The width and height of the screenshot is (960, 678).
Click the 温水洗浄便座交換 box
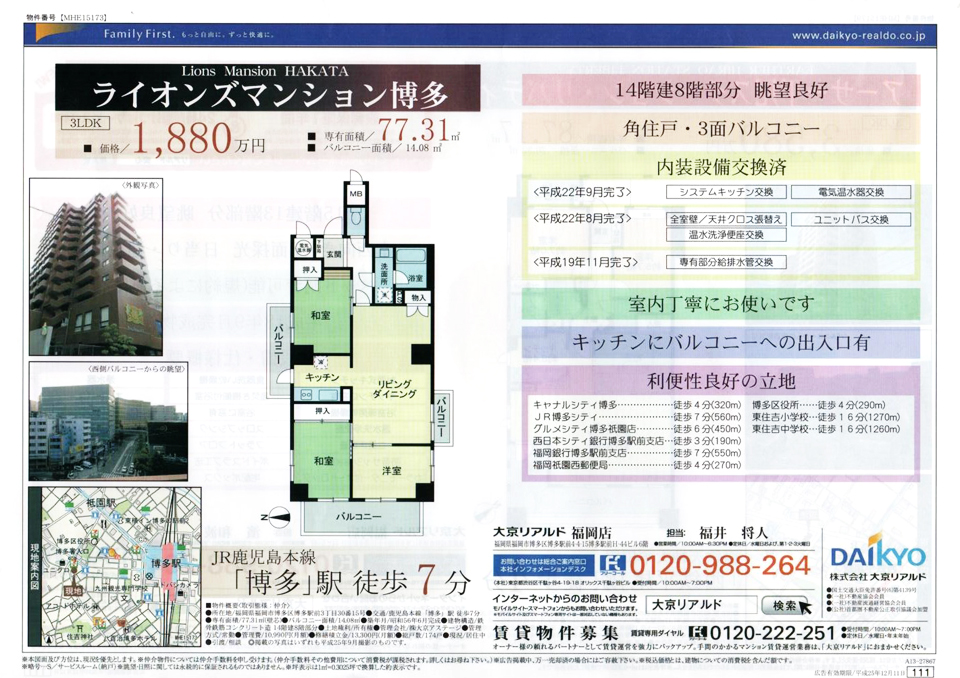pos(726,235)
